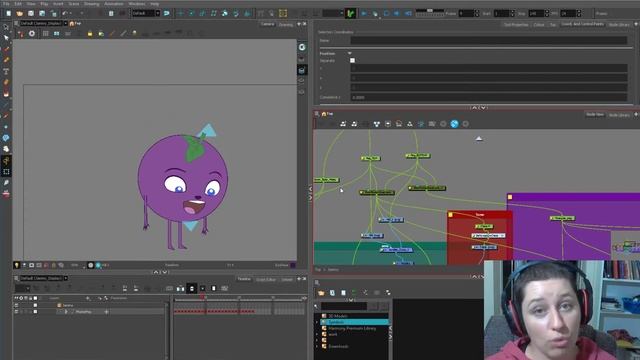Click the yellow lock icon in Camera toolbar
Screen dimensions: 640x360
pyautogui.click(x=90, y=33)
